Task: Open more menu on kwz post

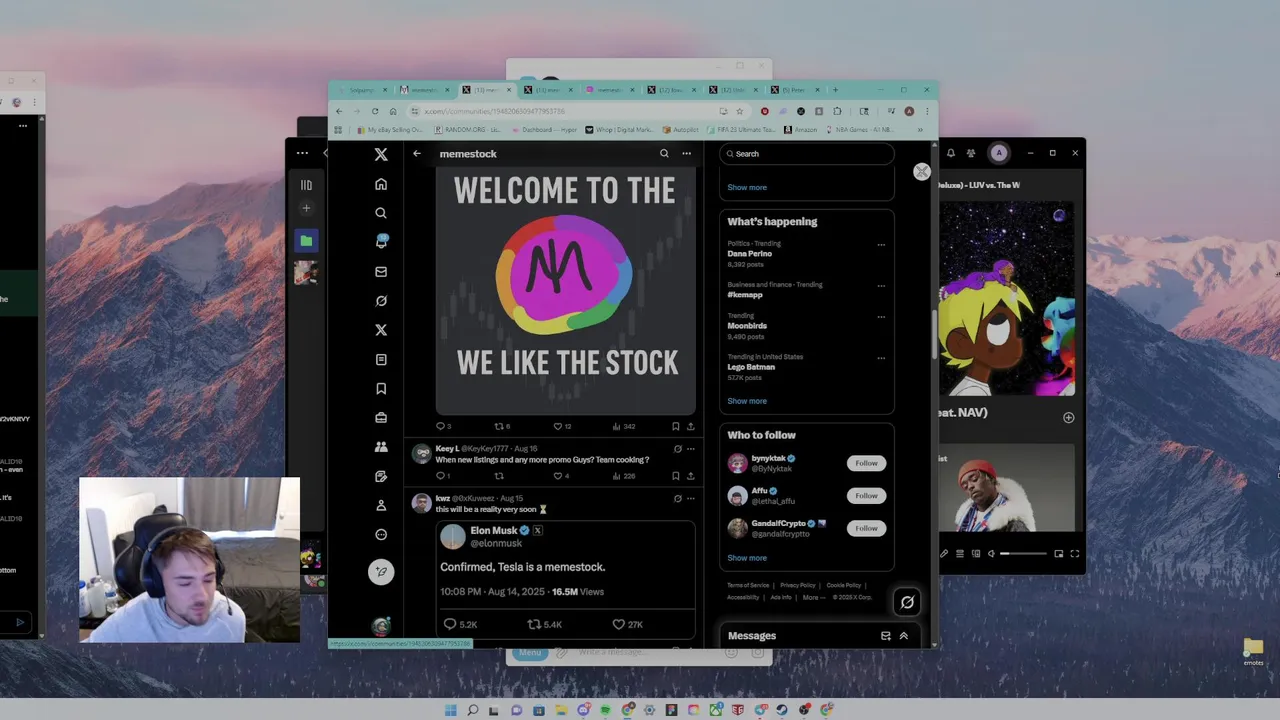Action: tap(690, 499)
